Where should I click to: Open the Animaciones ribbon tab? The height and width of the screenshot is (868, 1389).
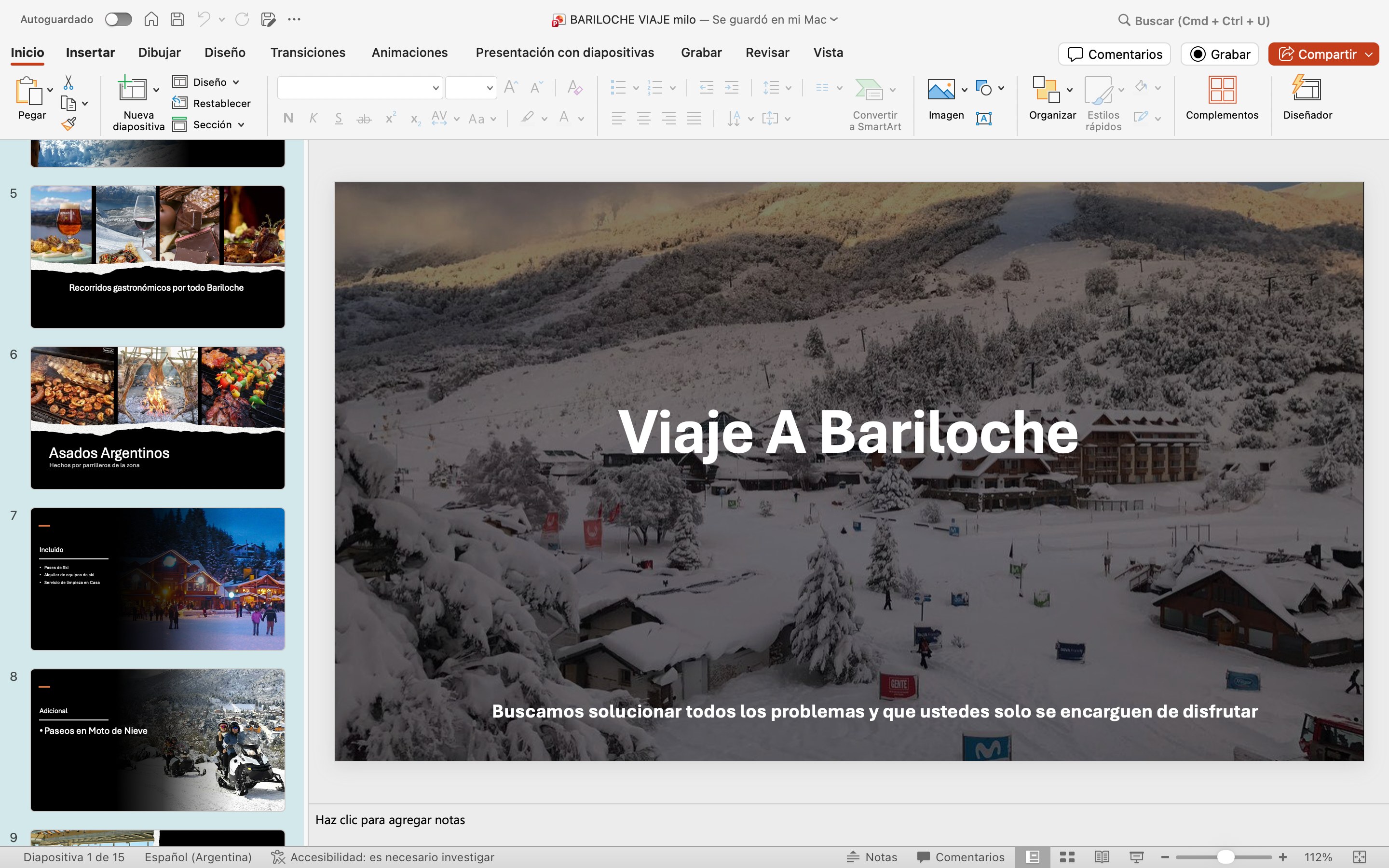coord(409,53)
